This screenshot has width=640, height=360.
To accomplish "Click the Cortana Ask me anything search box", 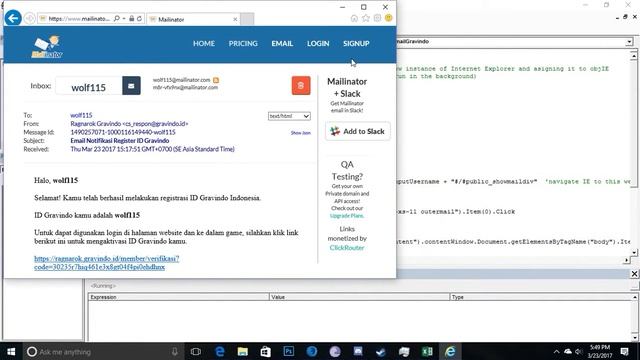I will tap(98, 351).
